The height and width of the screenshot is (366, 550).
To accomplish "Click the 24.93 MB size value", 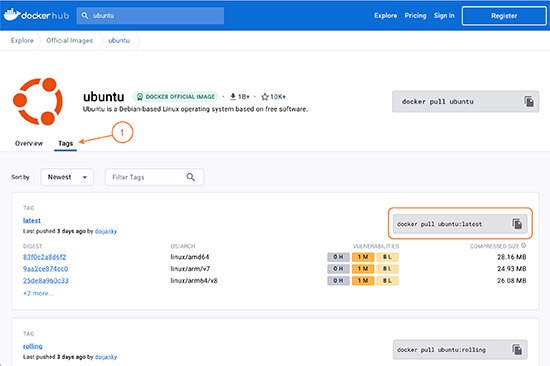I will pyautogui.click(x=512, y=269).
